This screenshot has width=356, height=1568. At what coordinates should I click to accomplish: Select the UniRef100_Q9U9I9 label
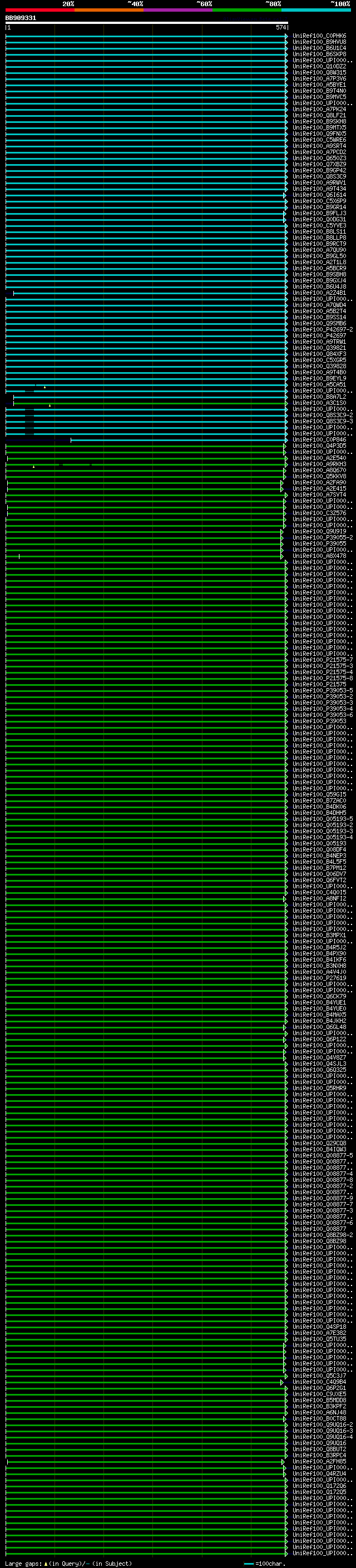(319, 531)
